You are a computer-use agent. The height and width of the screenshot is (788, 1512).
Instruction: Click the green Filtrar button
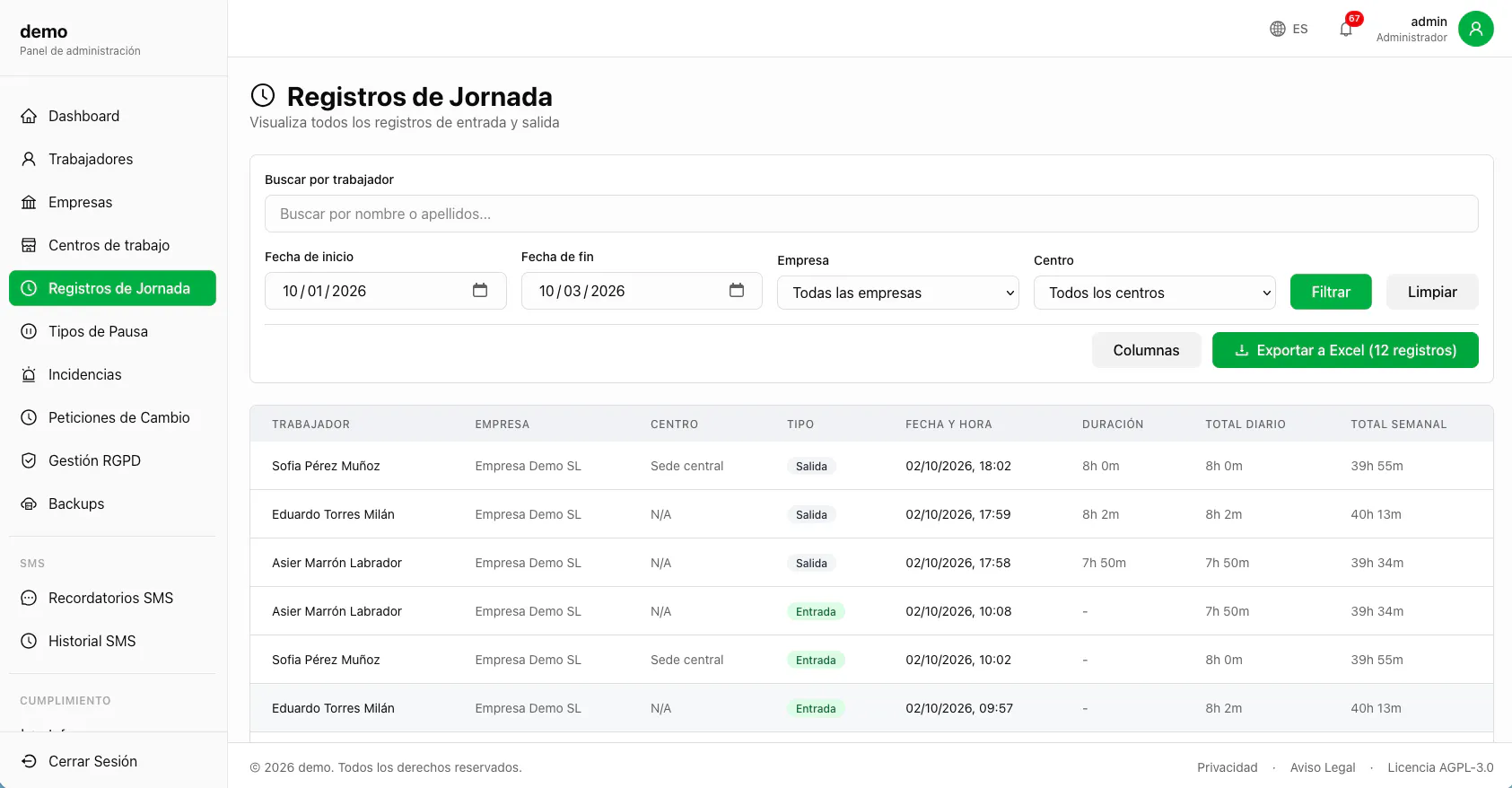[x=1331, y=292]
